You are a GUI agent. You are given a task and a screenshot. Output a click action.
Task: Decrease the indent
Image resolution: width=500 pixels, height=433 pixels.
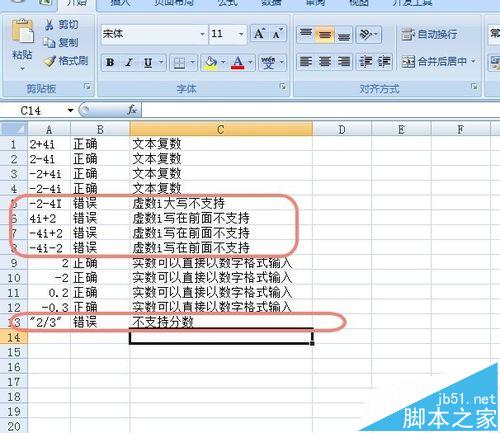[x=365, y=62]
